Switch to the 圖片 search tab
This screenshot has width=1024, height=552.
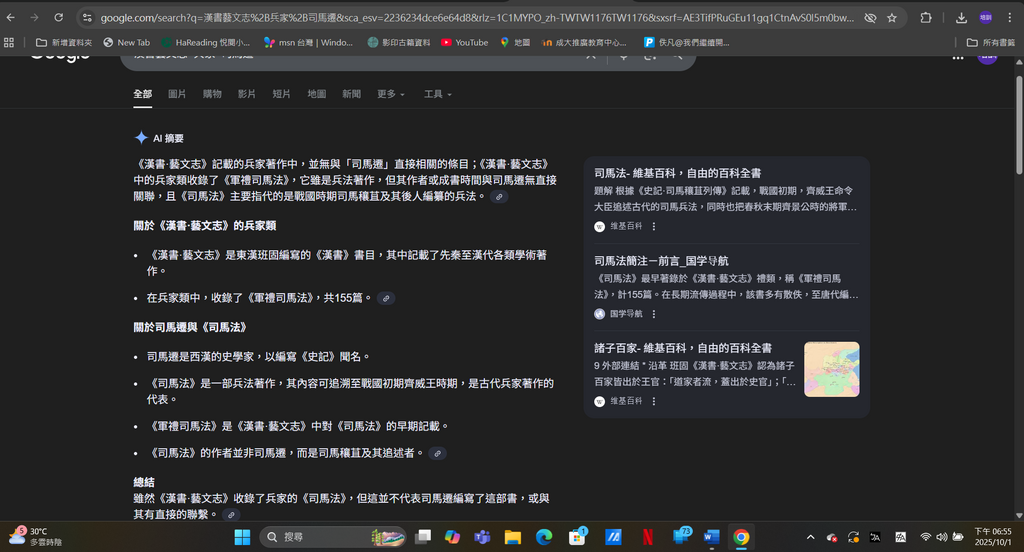tap(177, 94)
